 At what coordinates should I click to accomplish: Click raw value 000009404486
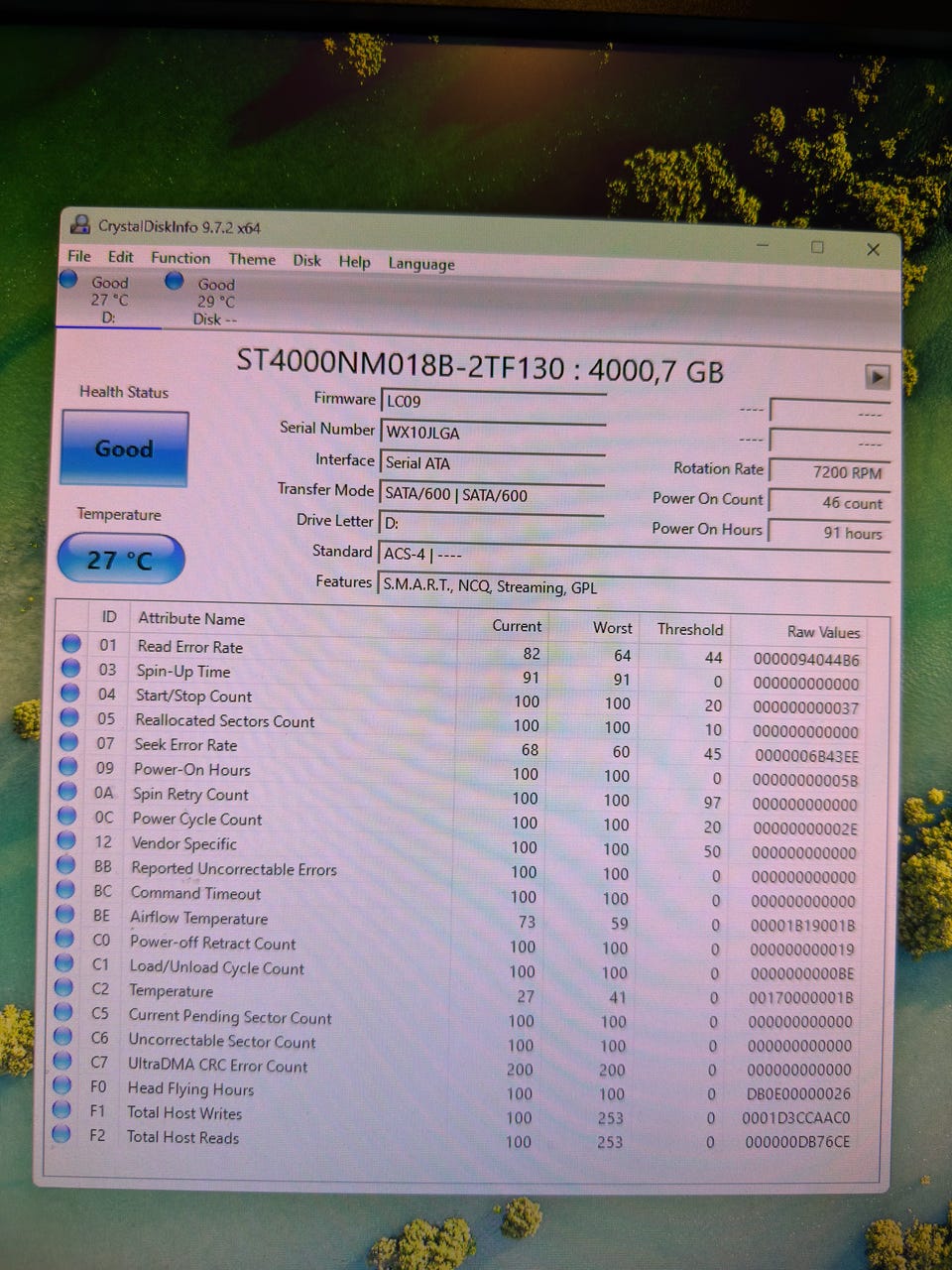pos(806,659)
